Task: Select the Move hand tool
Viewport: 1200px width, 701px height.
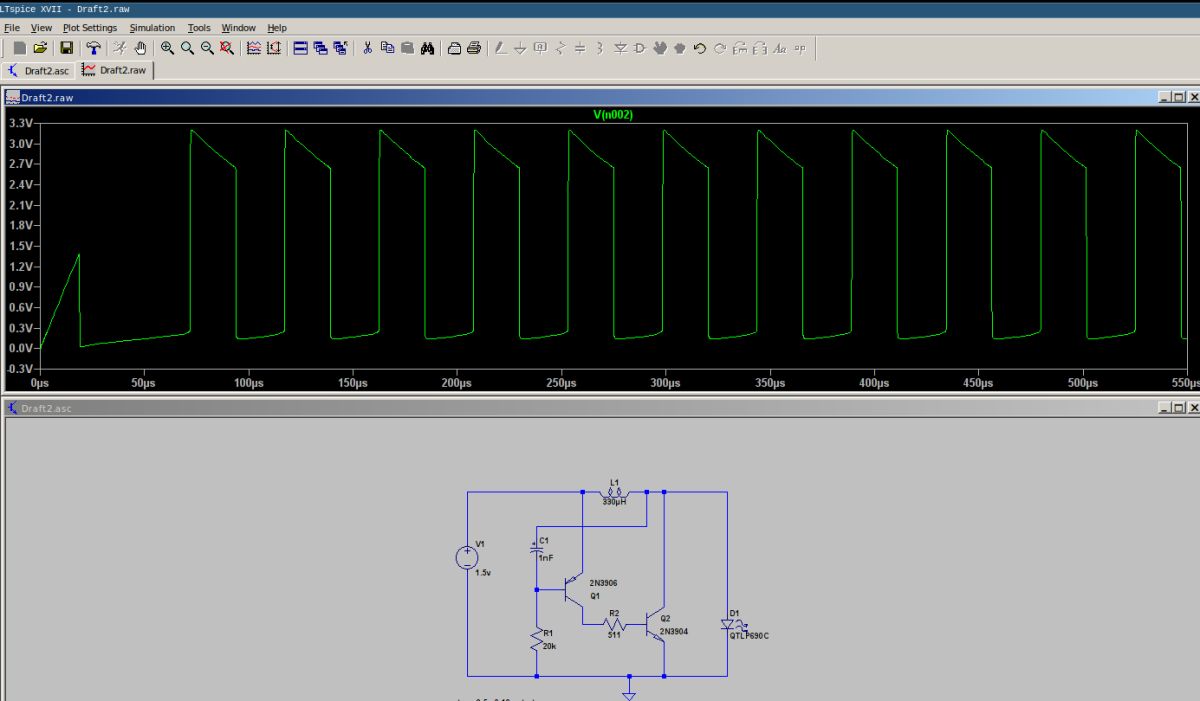Action: (x=660, y=48)
